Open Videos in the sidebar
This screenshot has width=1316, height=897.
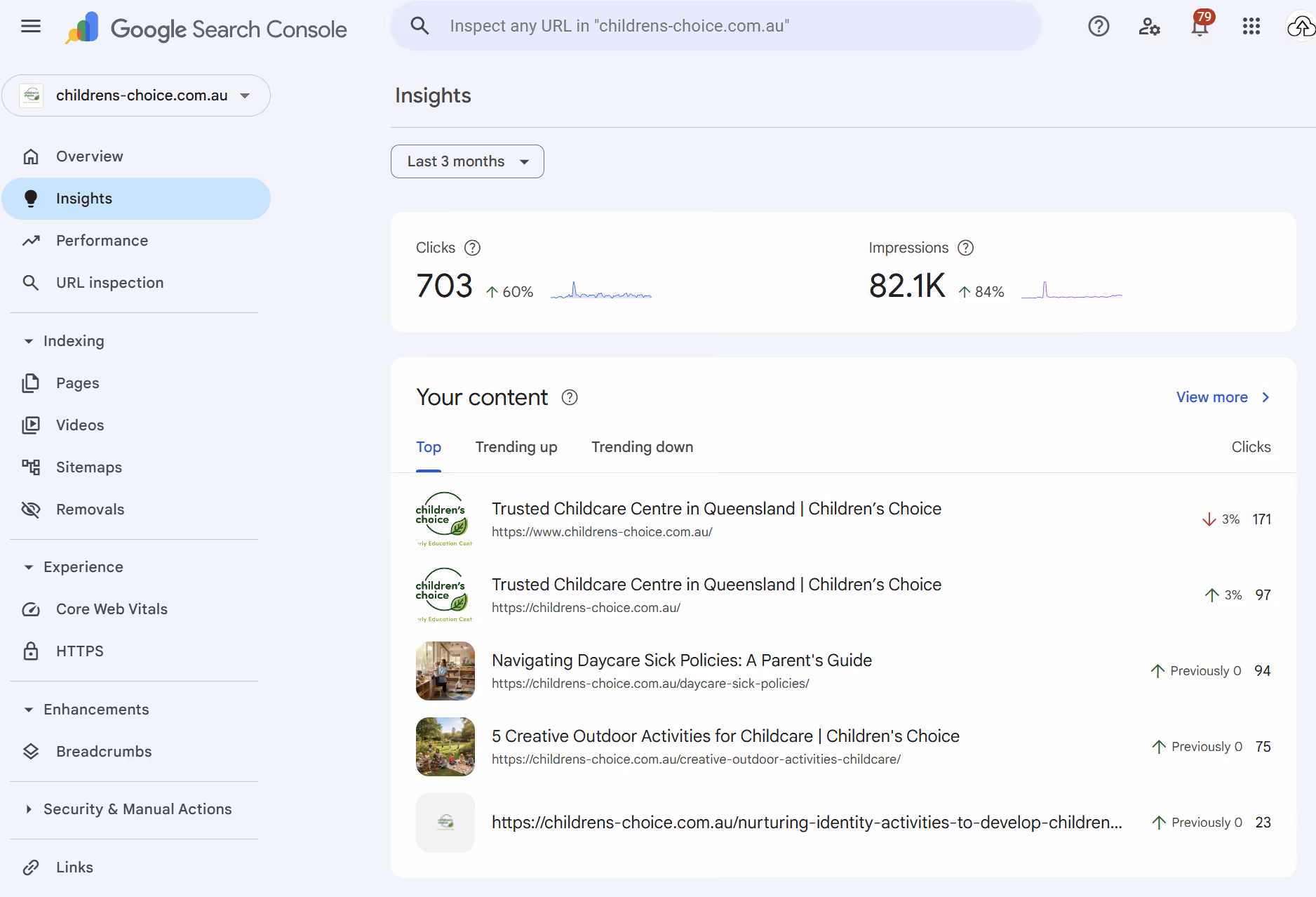pos(136,425)
